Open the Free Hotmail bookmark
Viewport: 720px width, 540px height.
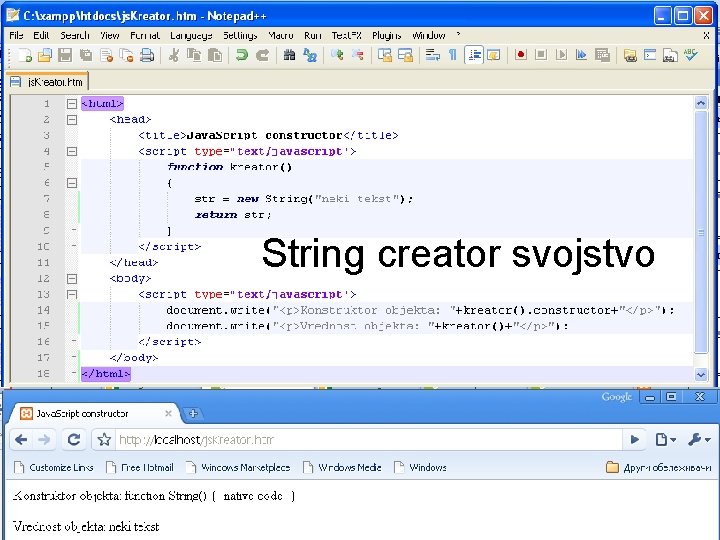point(140,467)
